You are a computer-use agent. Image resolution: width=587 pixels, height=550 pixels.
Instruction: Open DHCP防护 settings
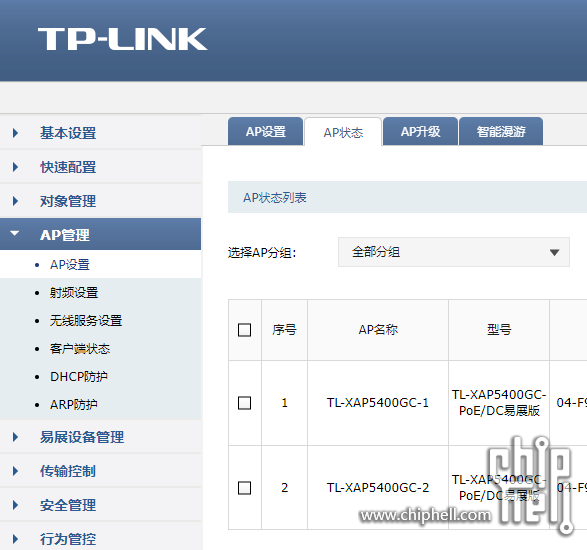click(x=79, y=376)
